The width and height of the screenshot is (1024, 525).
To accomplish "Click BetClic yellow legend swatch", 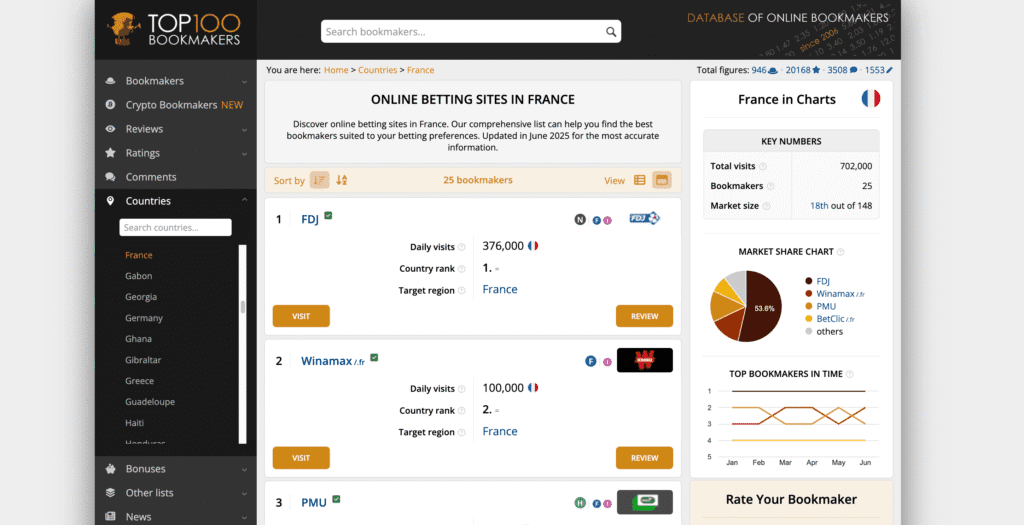I will [x=809, y=319].
